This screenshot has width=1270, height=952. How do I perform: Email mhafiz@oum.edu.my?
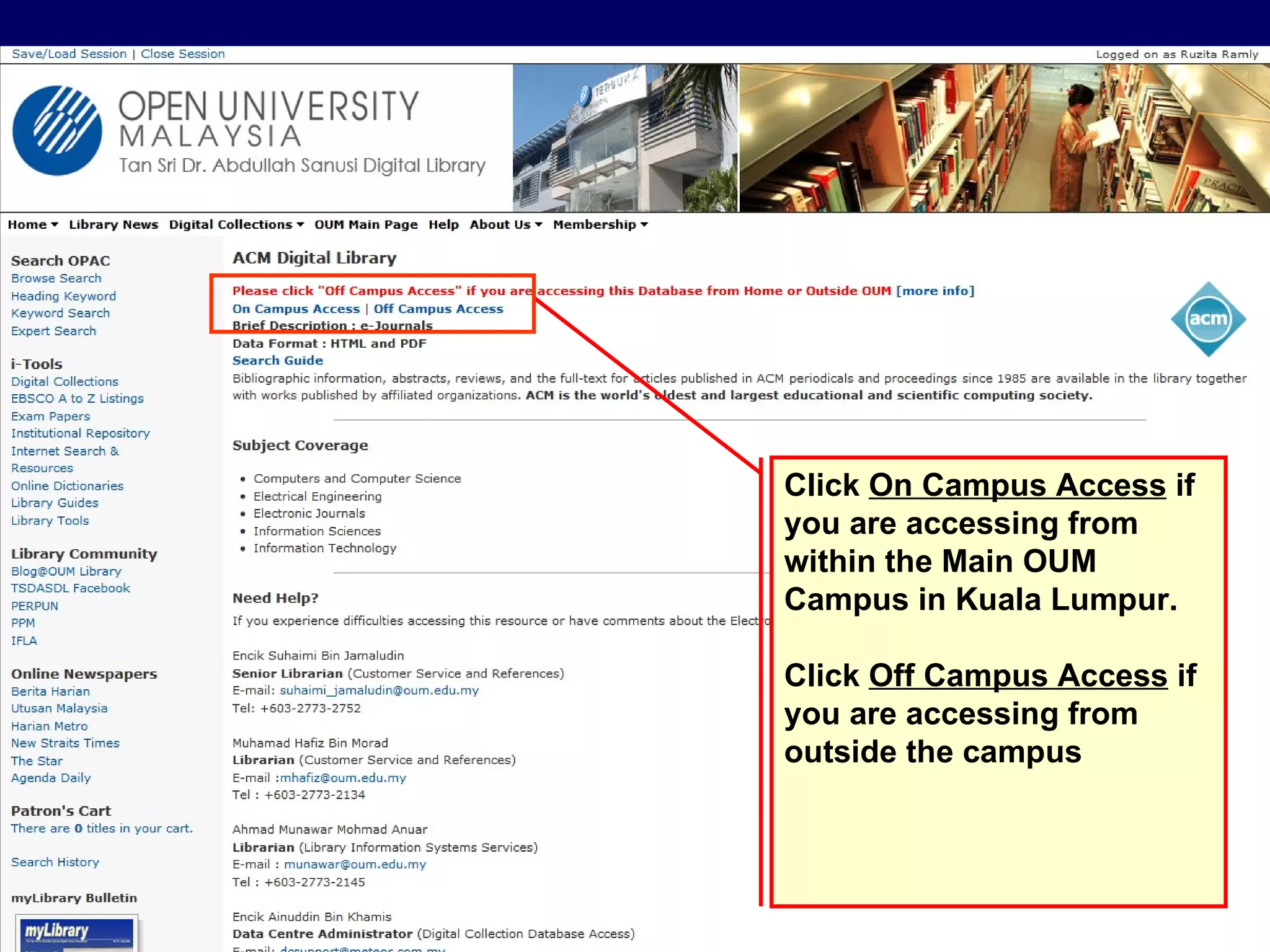[343, 778]
